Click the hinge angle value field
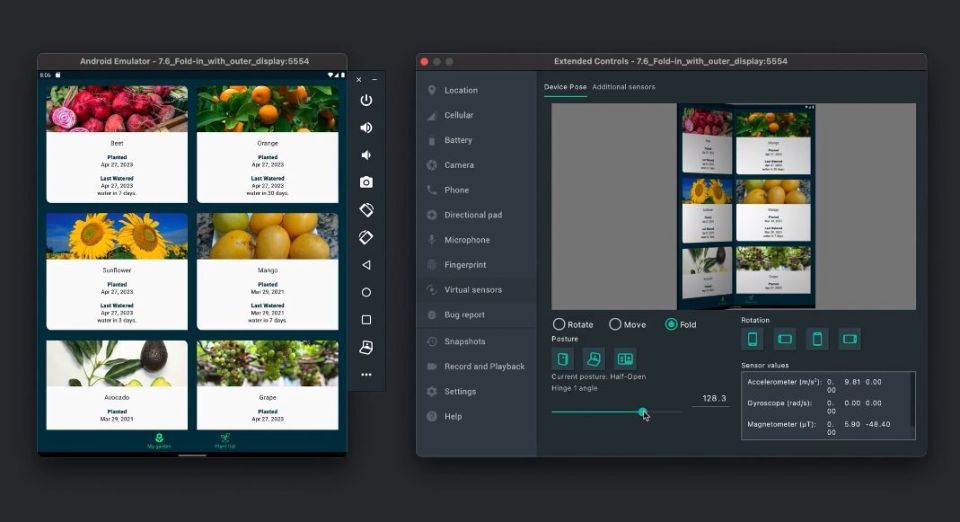 point(710,398)
